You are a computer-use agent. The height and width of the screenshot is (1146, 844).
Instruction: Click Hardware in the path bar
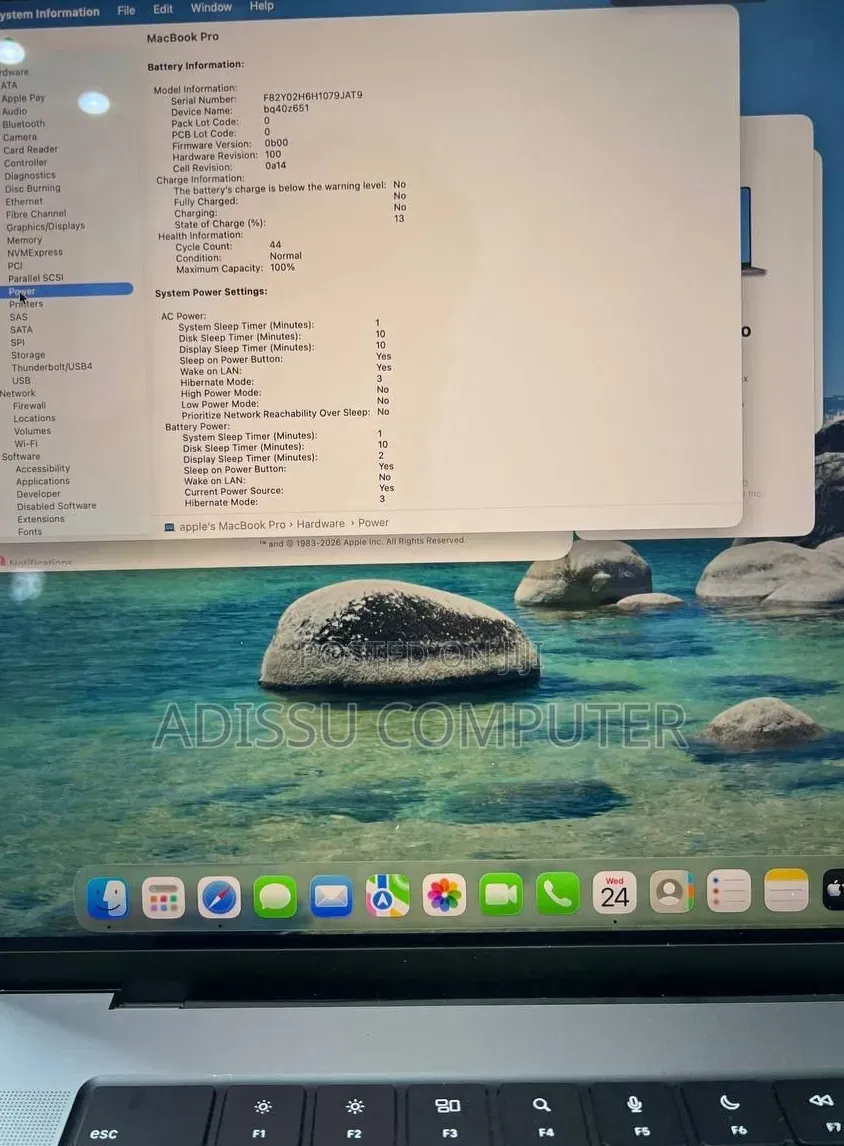pyautogui.click(x=321, y=524)
